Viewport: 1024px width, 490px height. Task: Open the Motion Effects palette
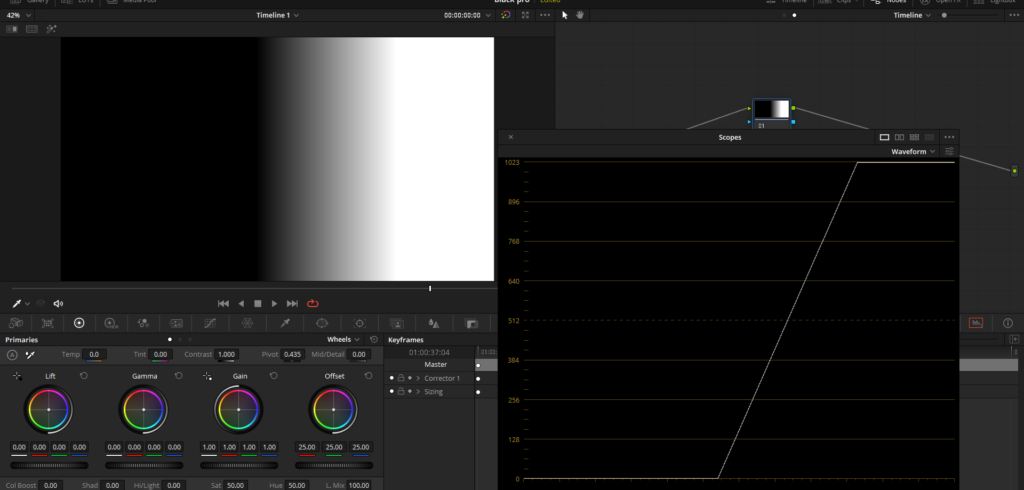(176, 323)
